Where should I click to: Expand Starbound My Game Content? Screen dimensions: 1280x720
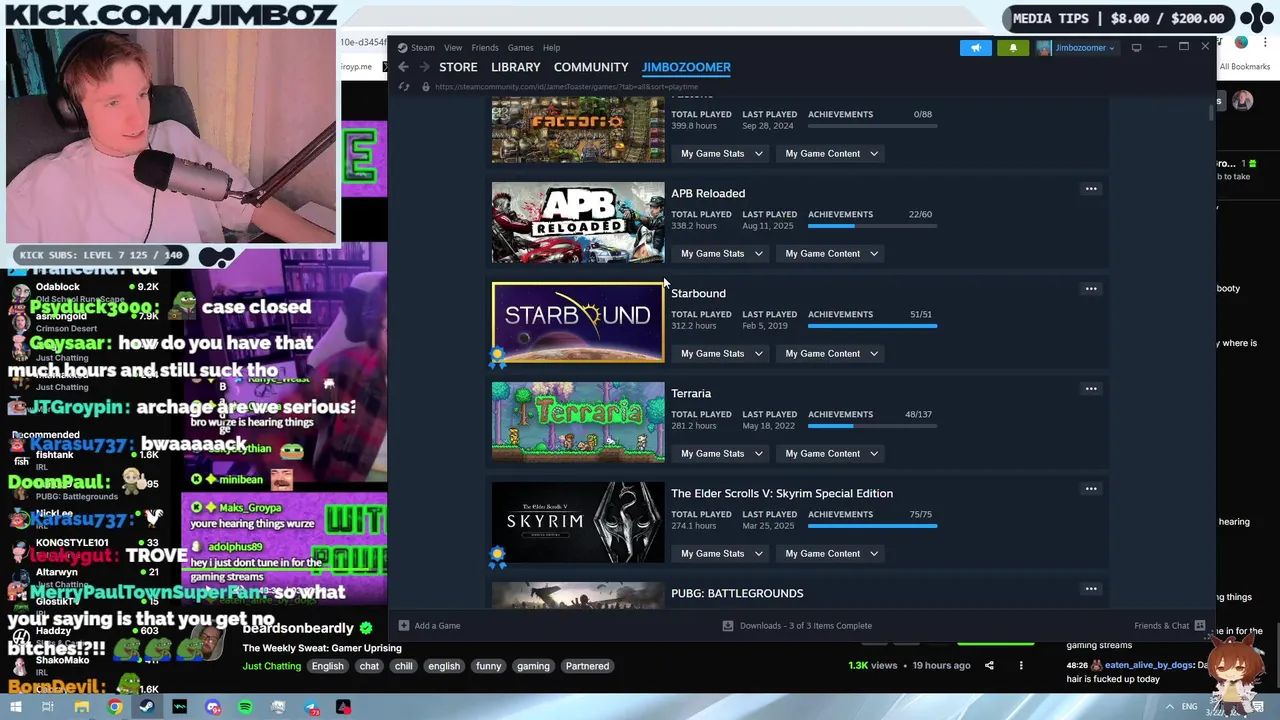(x=831, y=353)
